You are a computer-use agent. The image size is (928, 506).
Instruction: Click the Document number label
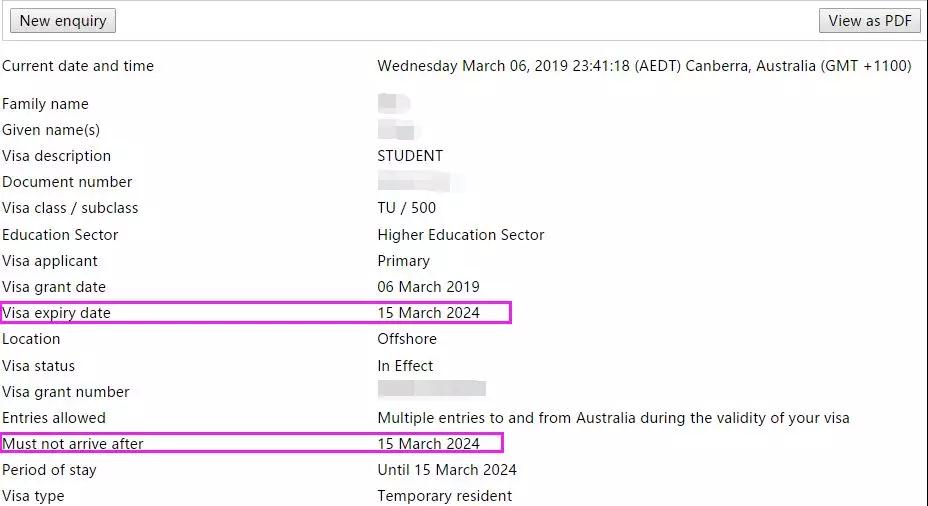click(x=67, y=182)
